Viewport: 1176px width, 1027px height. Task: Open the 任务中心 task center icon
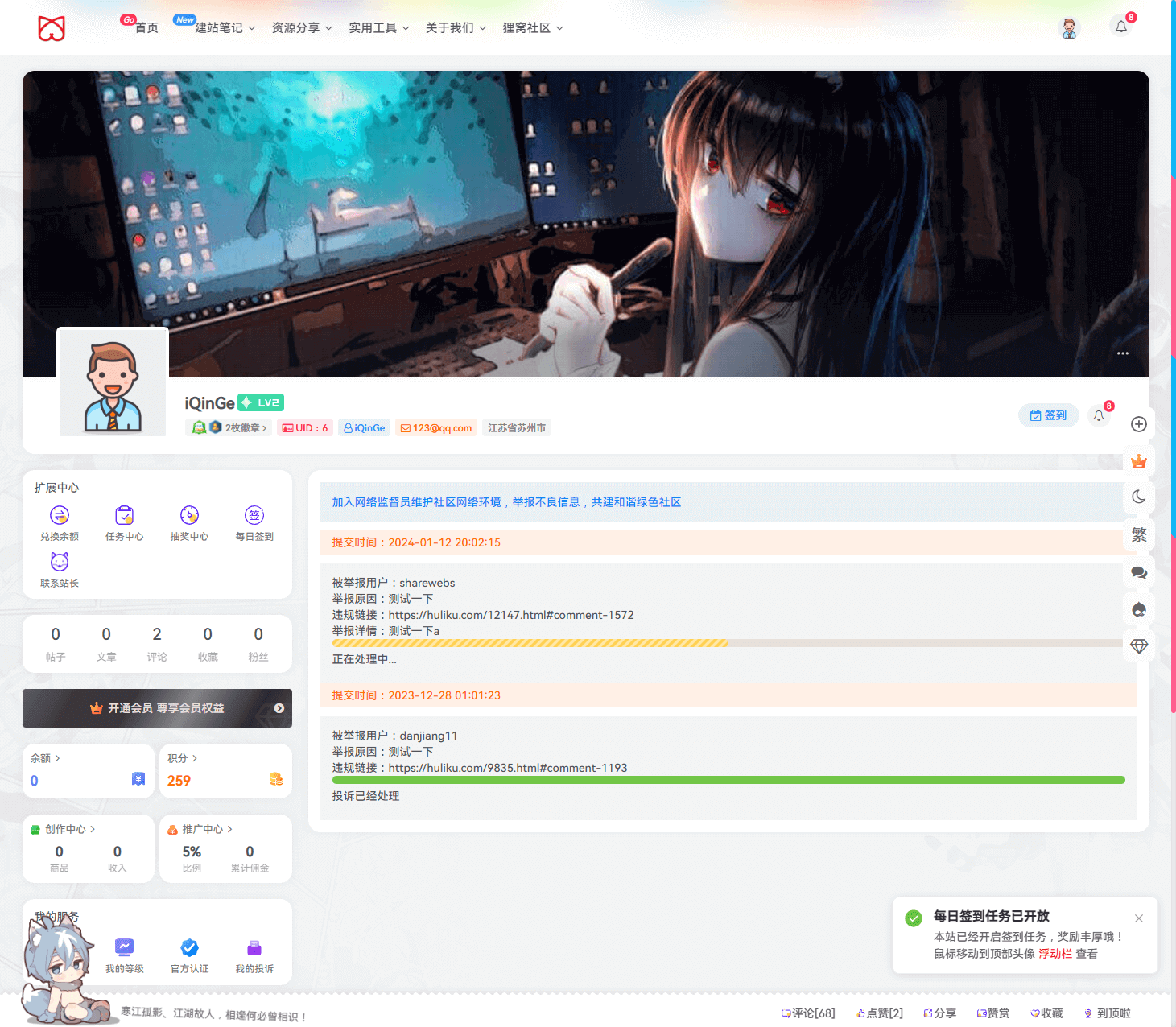coord(124,515)
